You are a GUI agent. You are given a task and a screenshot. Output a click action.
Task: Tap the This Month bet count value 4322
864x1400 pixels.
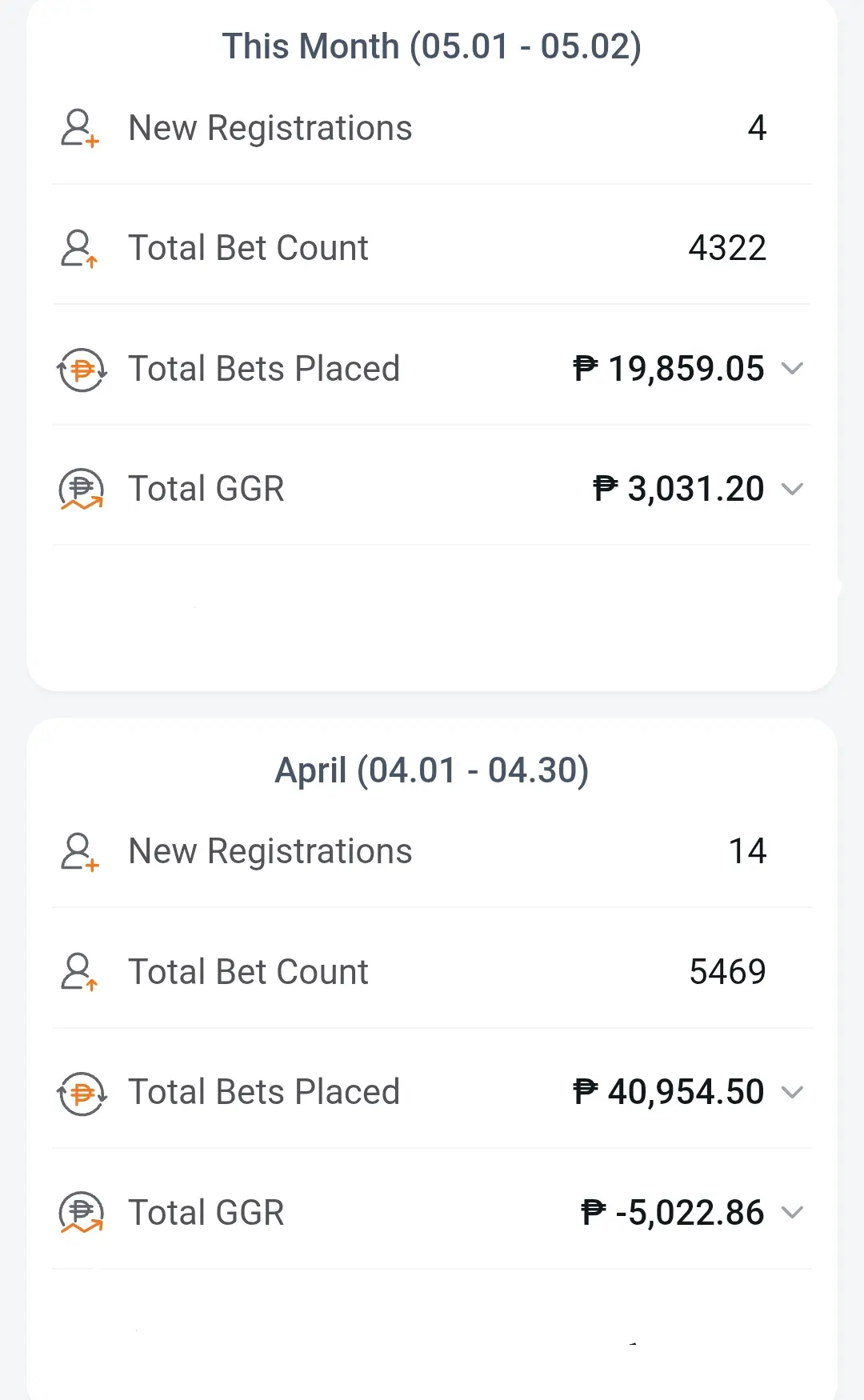pyautogui.click(x=728, y=248)
